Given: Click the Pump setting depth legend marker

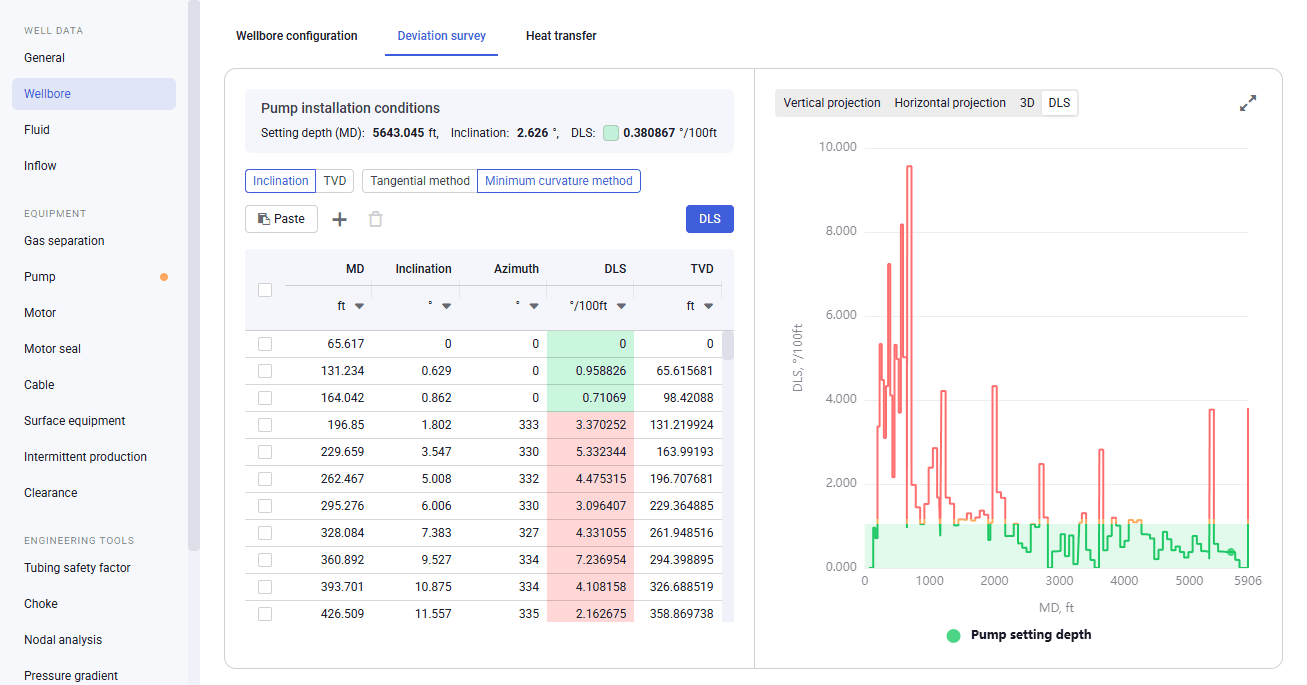Looking at the screenshot, I should tap(953, 635).
